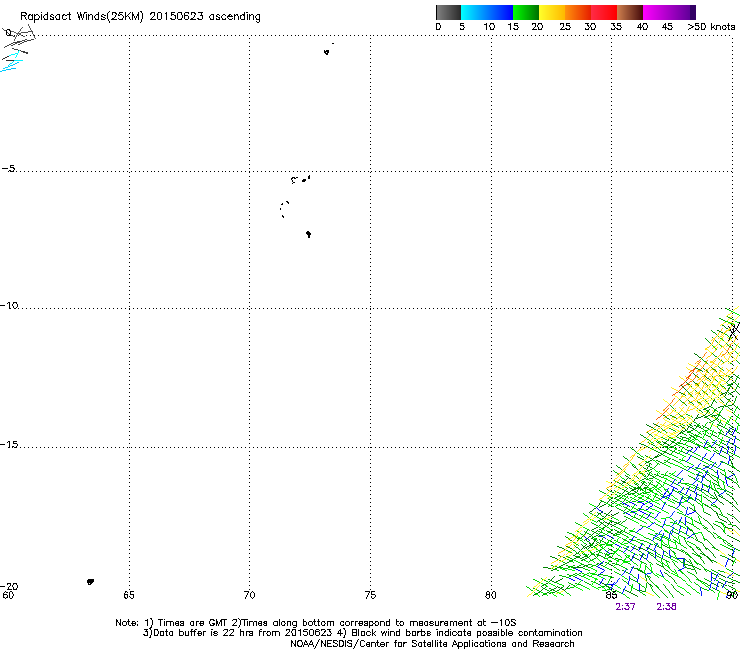This screenshot has width=740, height=650.
Task: Click the small island near 73E below the equator
Action: 327,52
